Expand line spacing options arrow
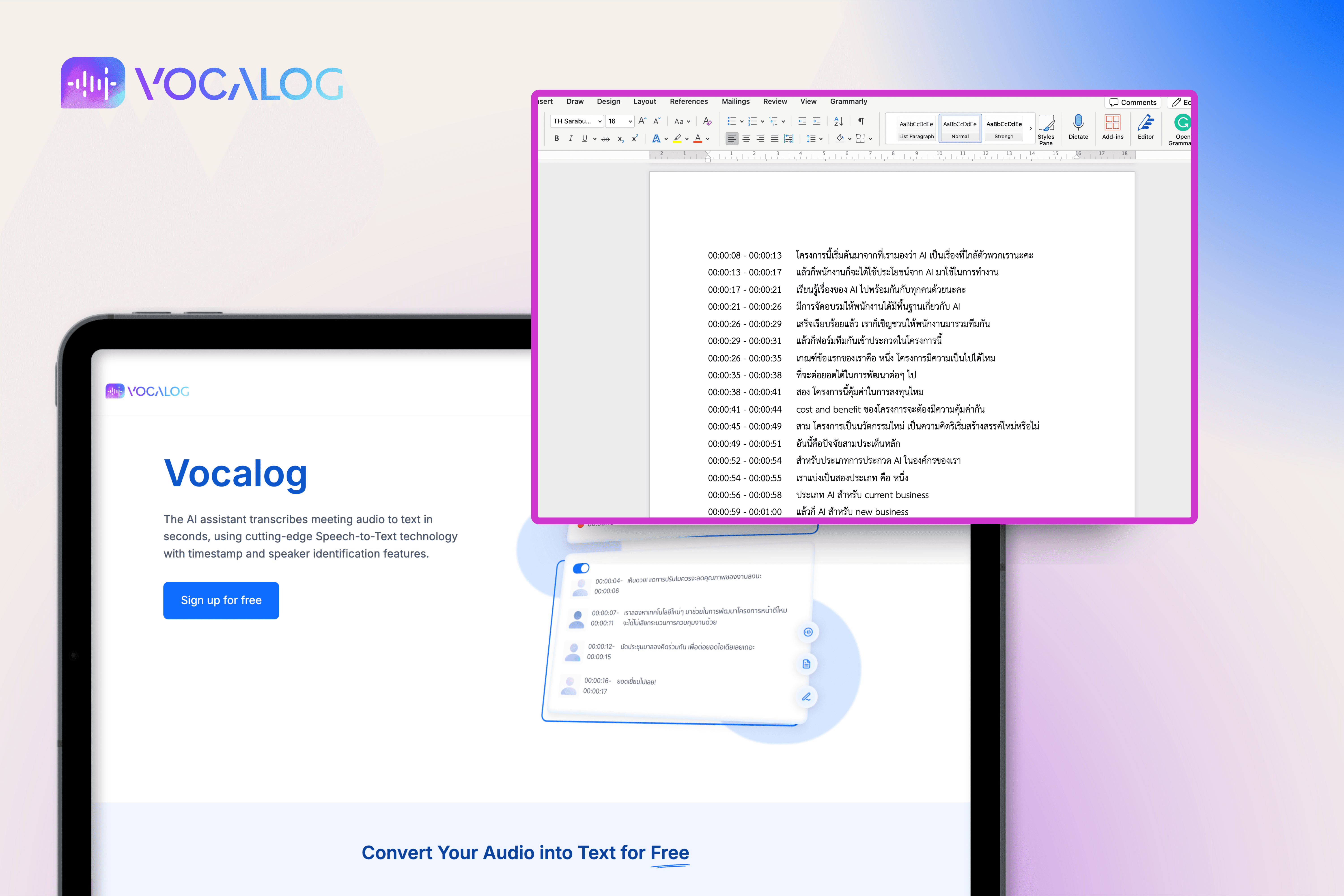The image size is (1344, 896). click(821, 139)
